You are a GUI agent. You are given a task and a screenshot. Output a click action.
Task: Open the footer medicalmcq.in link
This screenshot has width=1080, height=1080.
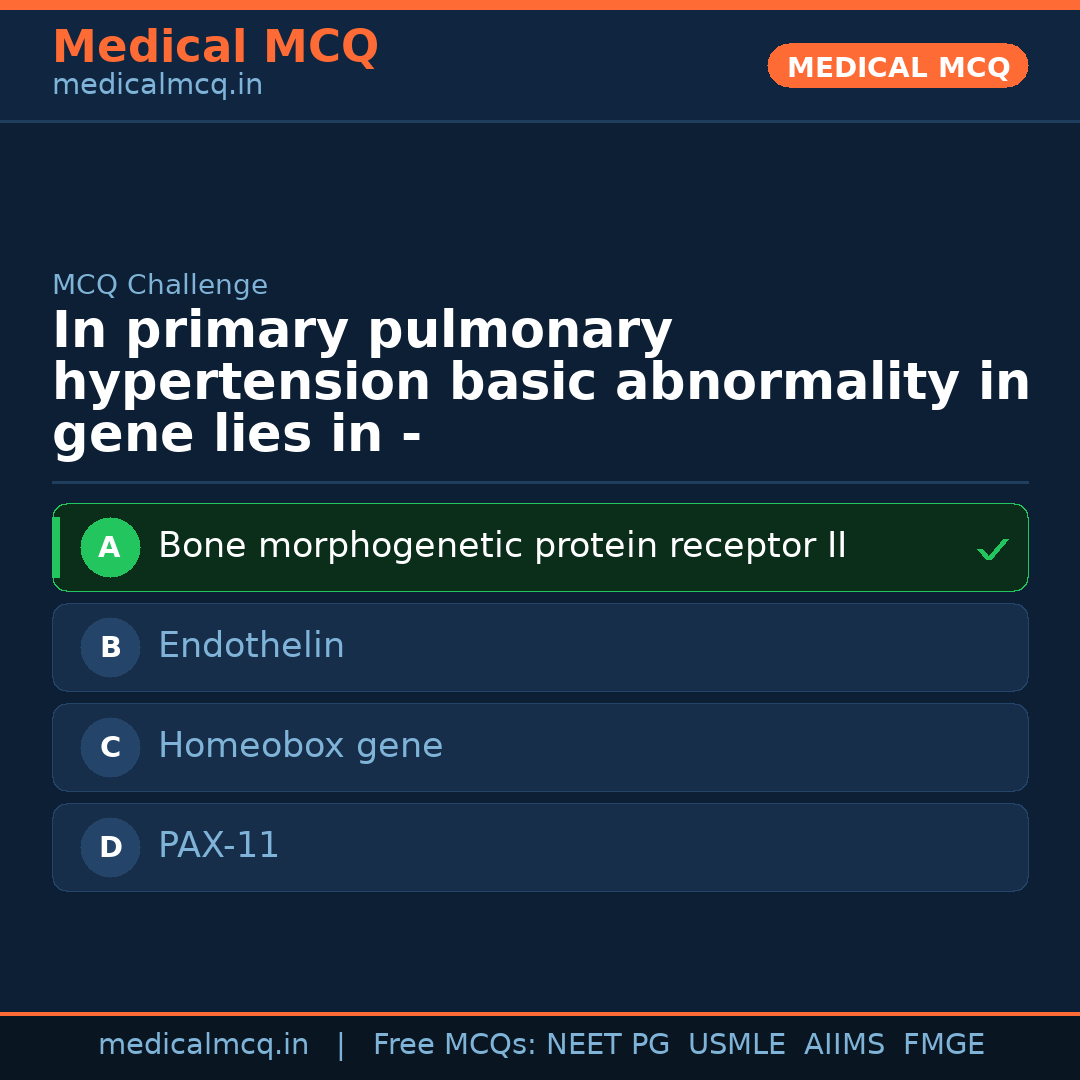point(203,1045)
